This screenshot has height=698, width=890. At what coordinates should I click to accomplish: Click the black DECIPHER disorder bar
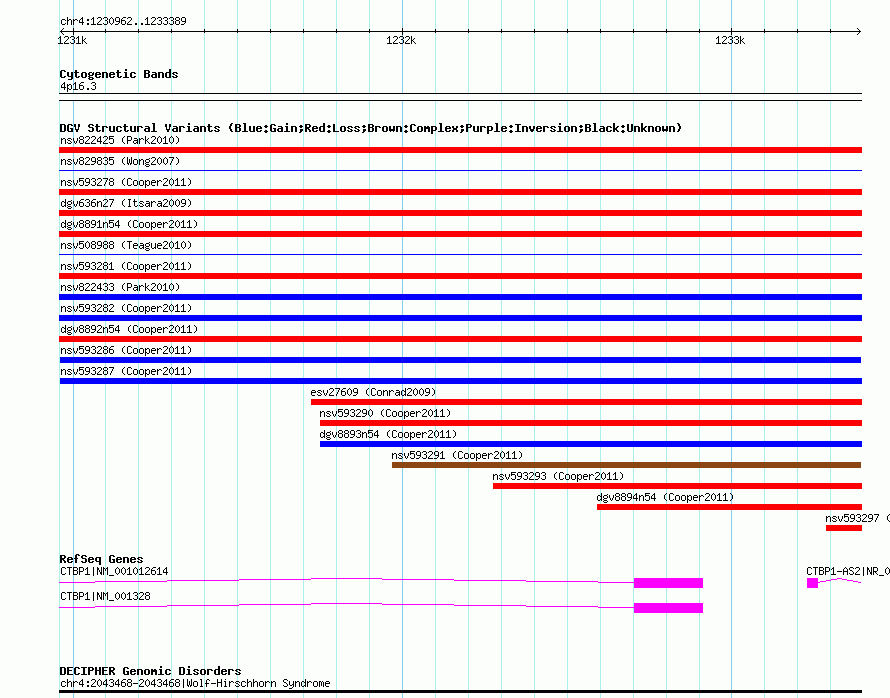pyautogui.click(x=460, y=692)
